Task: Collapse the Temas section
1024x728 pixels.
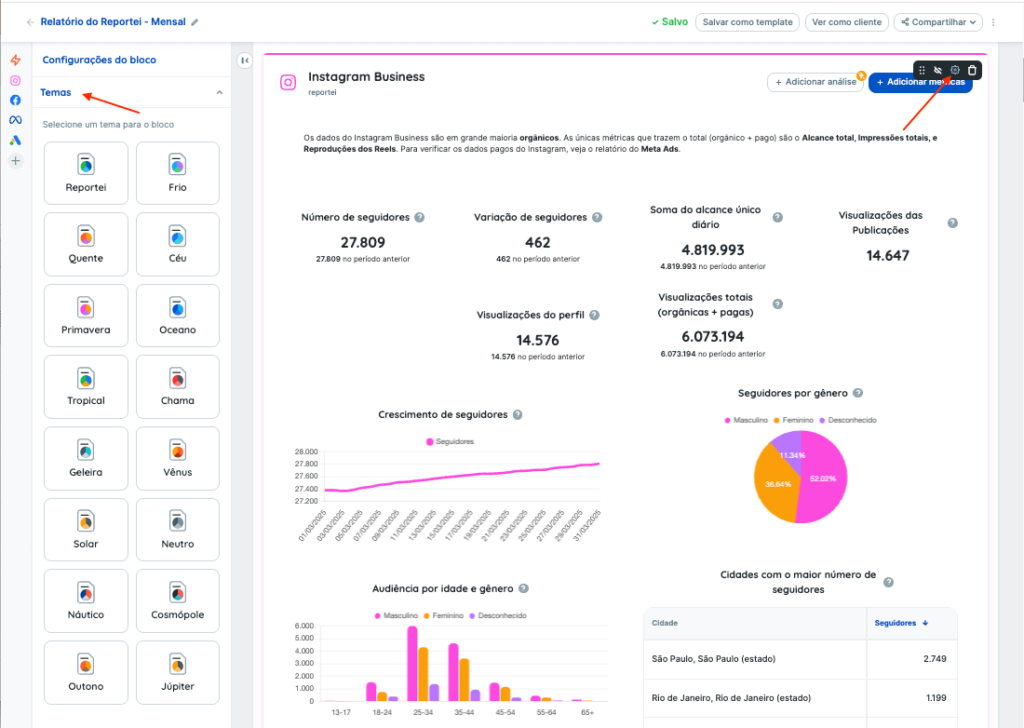Action: (220, 93)
